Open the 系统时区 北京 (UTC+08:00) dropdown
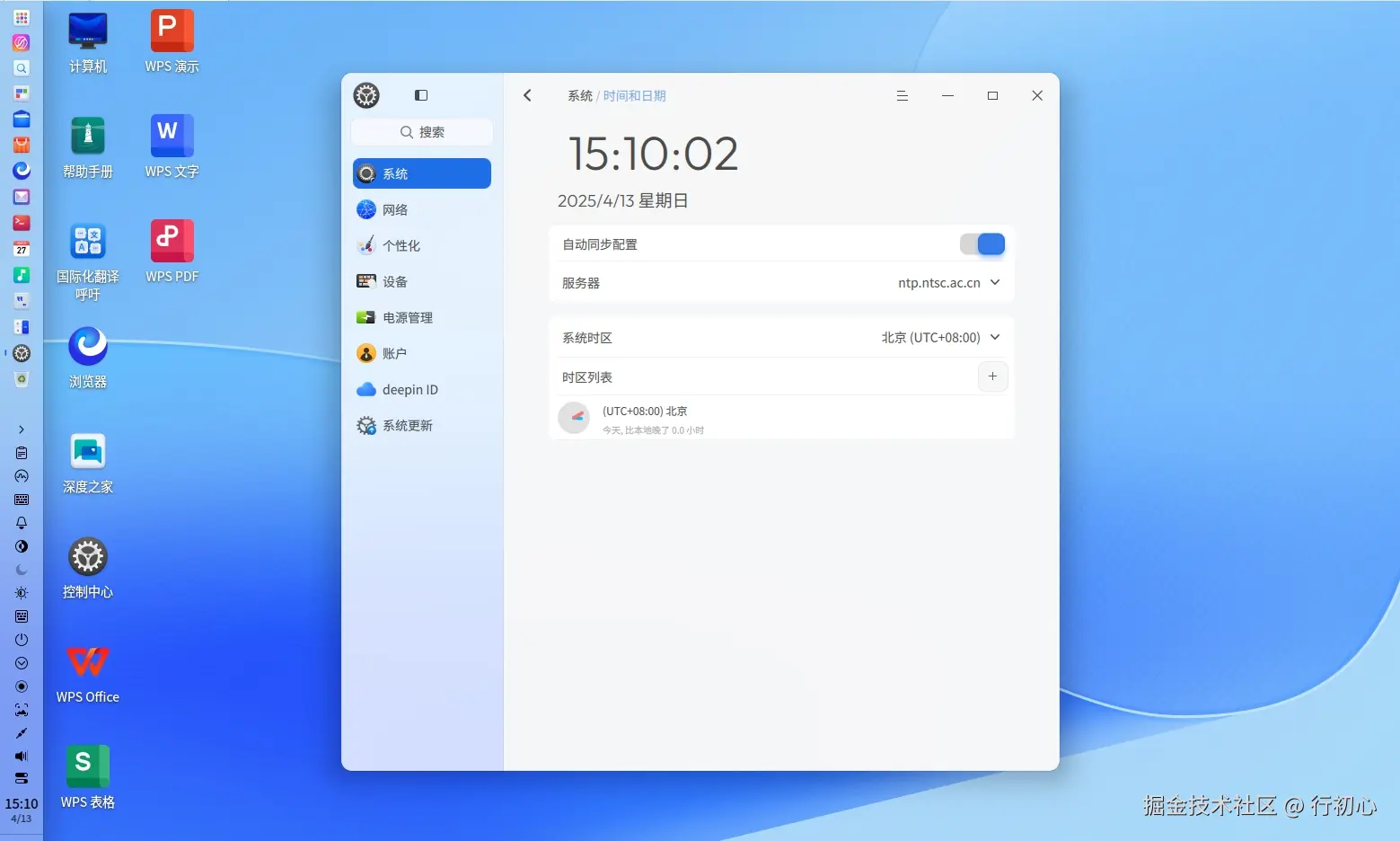Viewport: 1400px width, 841px height. pyautogui.click(x=940, y=338)
